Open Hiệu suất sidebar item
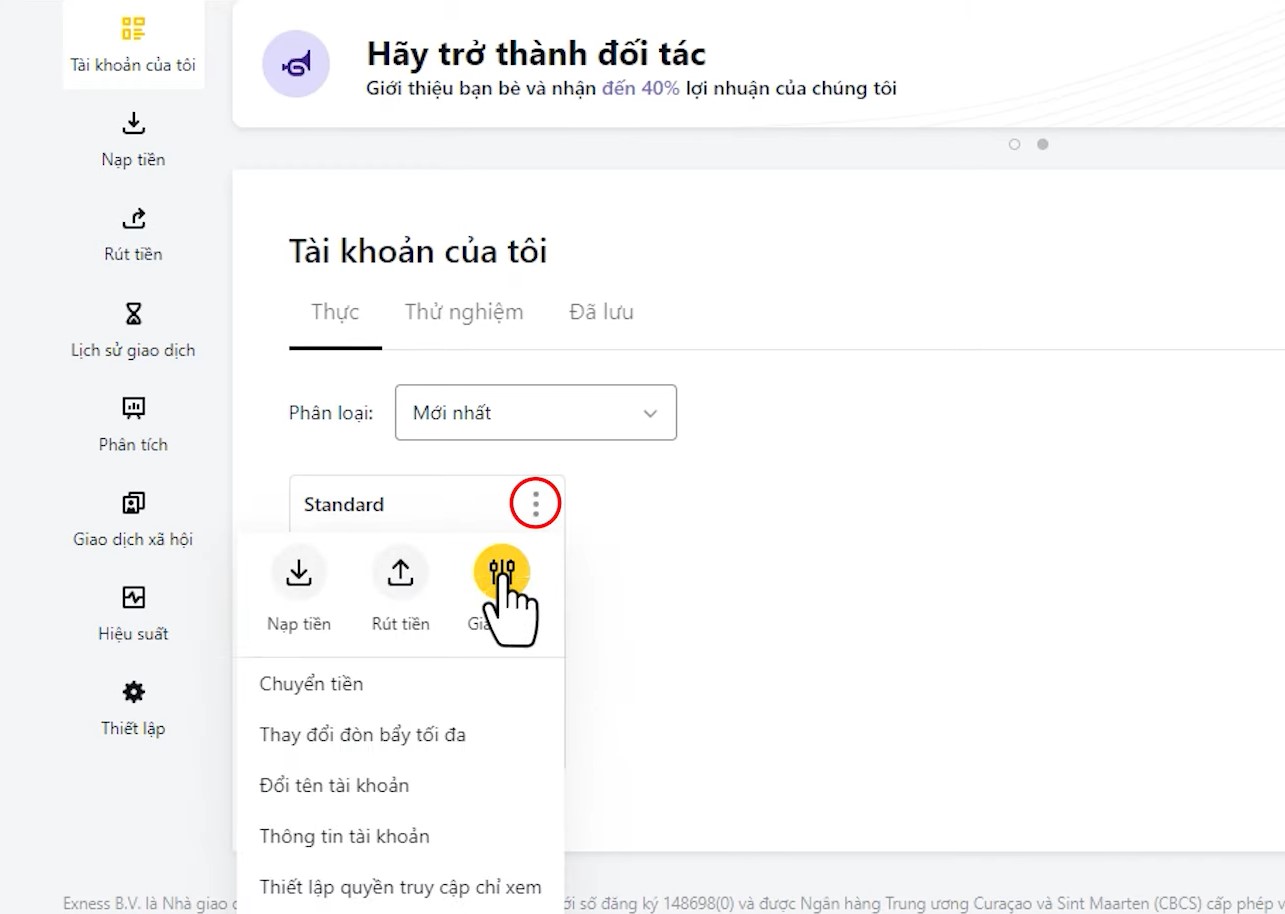The width and height of the screenshot is (1285, 914). click(133, 614)
